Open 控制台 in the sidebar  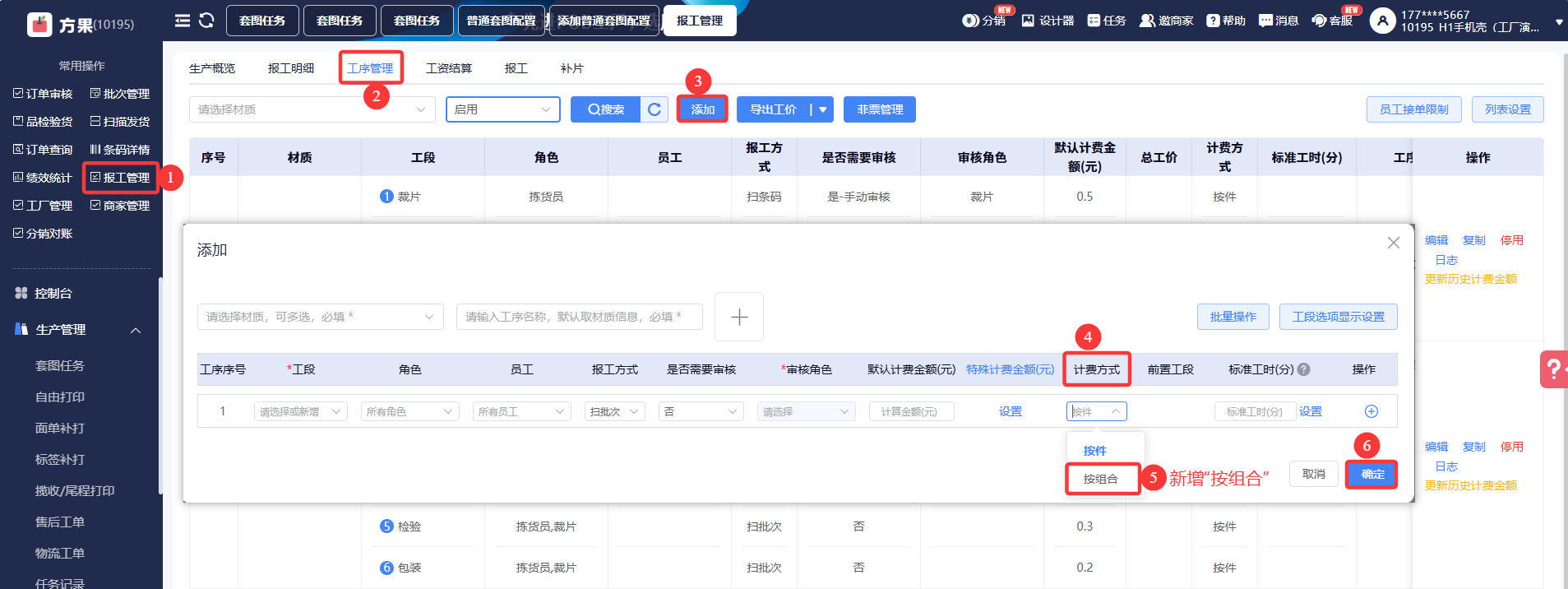click(44, 293)
